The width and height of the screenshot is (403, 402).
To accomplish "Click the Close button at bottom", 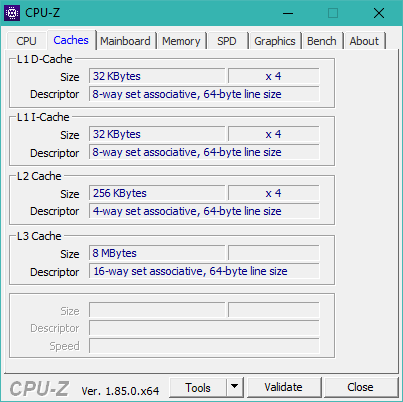I will [x=360, y=387].
